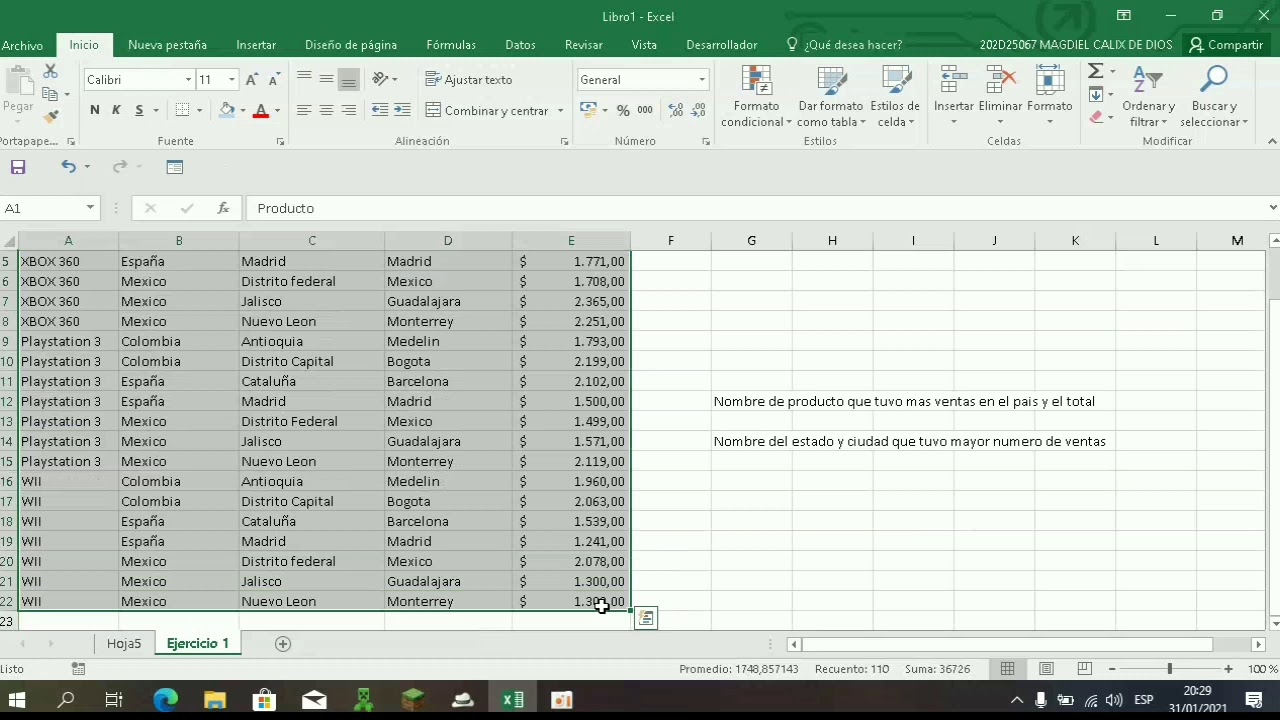1280x720 pixels.
Task: Center text horizontally in alignment group
Action: click(x=326, y=110)
